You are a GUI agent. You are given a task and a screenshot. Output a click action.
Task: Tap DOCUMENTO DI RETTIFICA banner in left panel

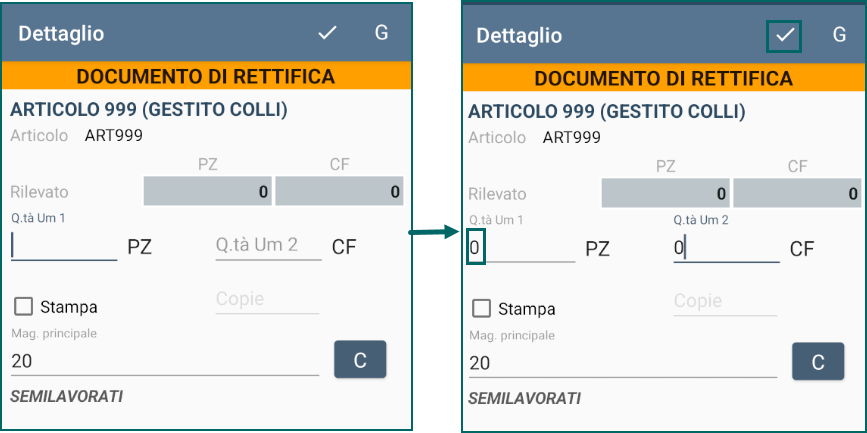pyautogui.click(x=206, y=76)
